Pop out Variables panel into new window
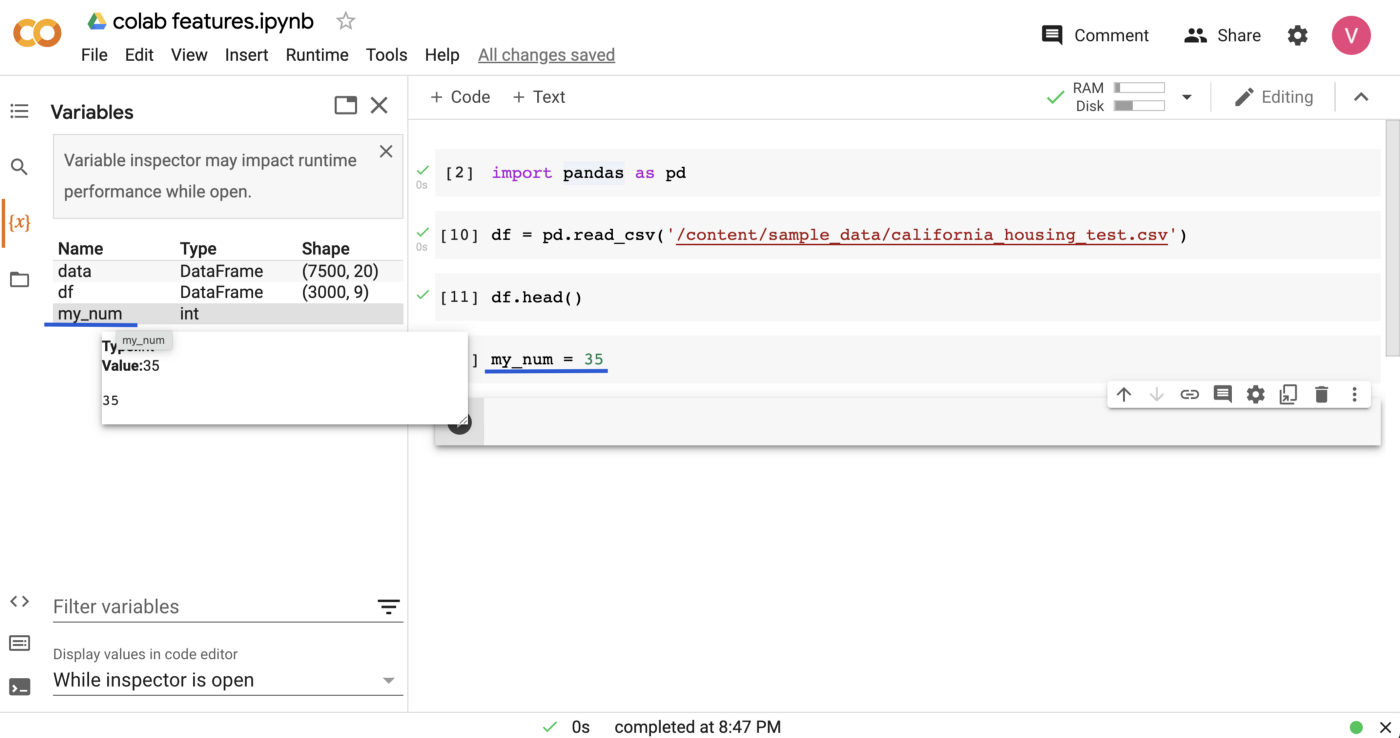The image size is (1400, 738). click(346, 105)
